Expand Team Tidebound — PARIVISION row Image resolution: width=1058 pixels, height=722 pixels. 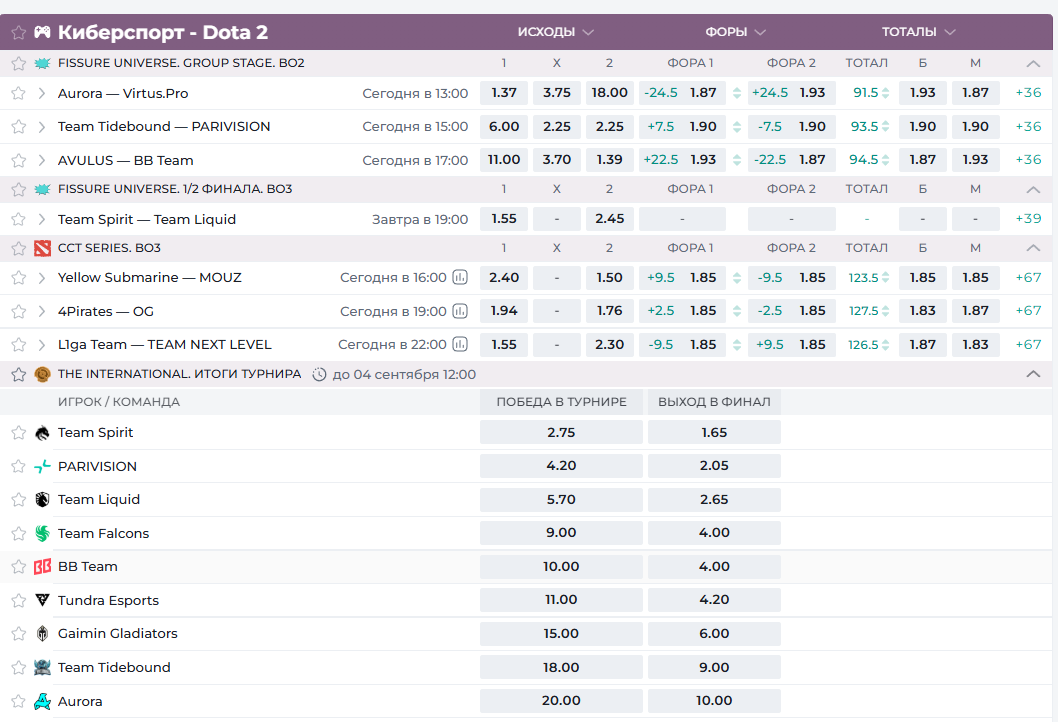pyautogui.click(x=42, y=127)
